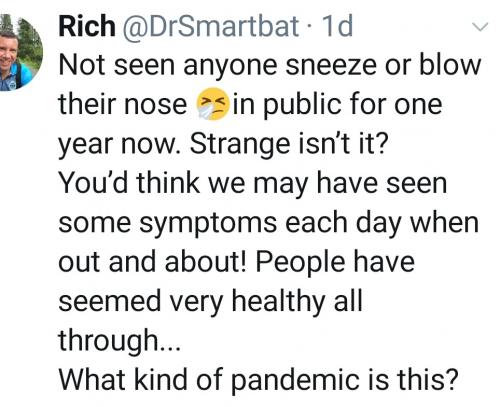This screenshot has width=500, height=407.
Task: Click the words 'People have' in the tweet
Action: [x=335, y=263]
